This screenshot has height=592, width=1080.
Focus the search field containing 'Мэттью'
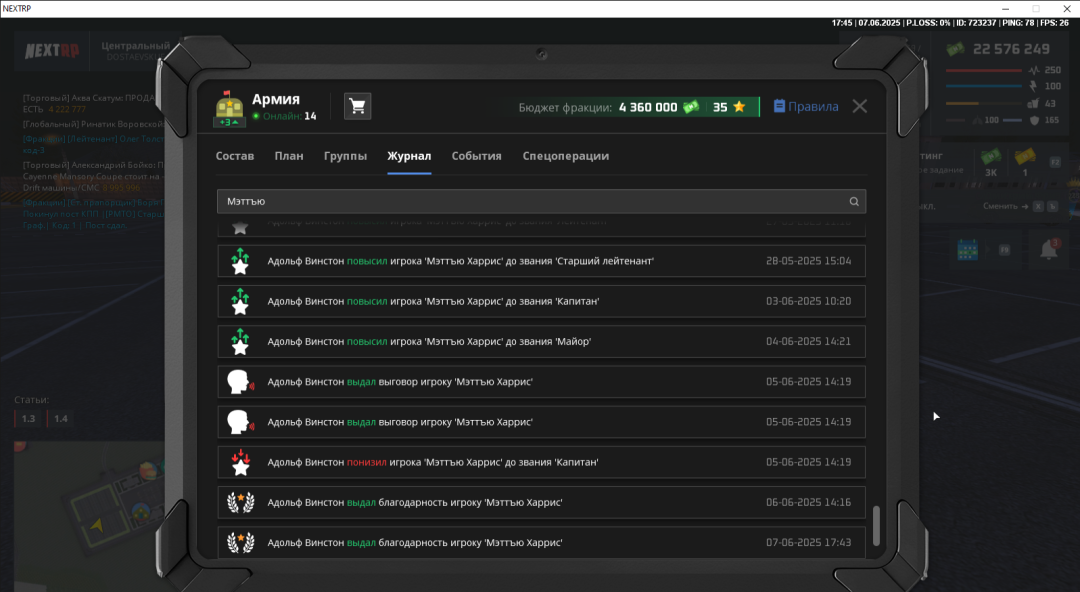[530, 202]
